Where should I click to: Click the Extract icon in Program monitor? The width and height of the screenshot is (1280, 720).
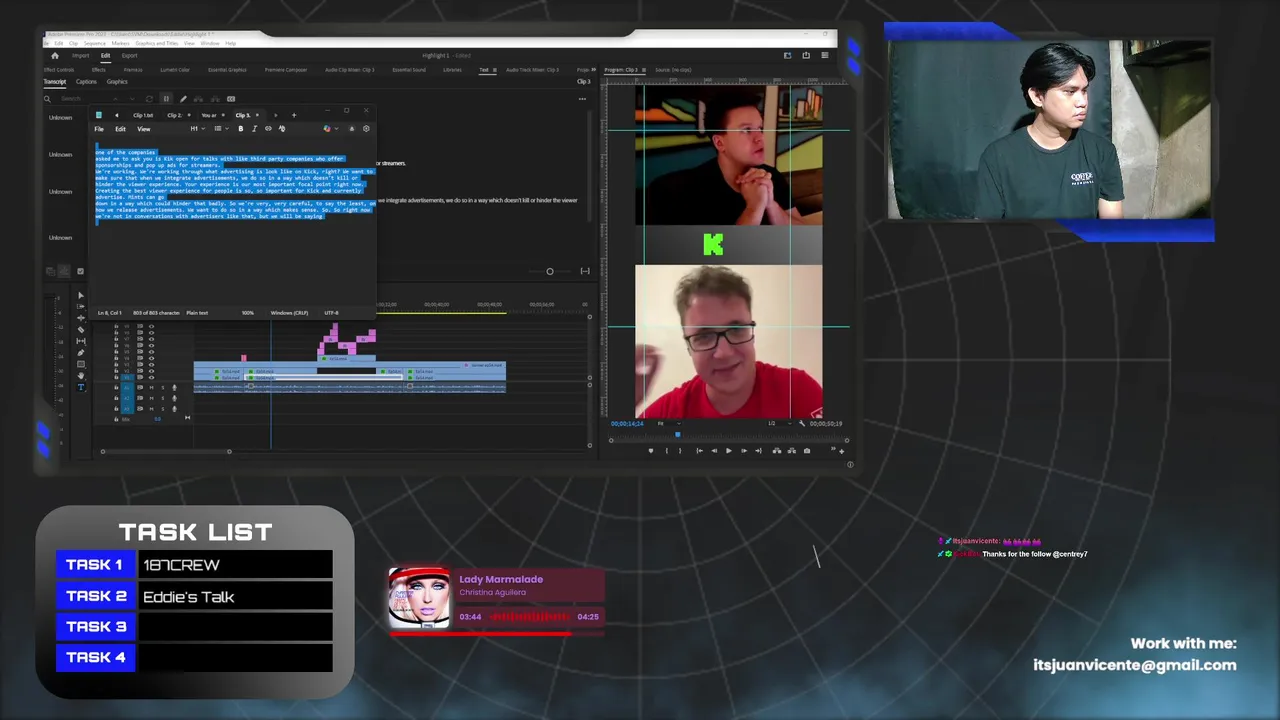tap(792, 451)
